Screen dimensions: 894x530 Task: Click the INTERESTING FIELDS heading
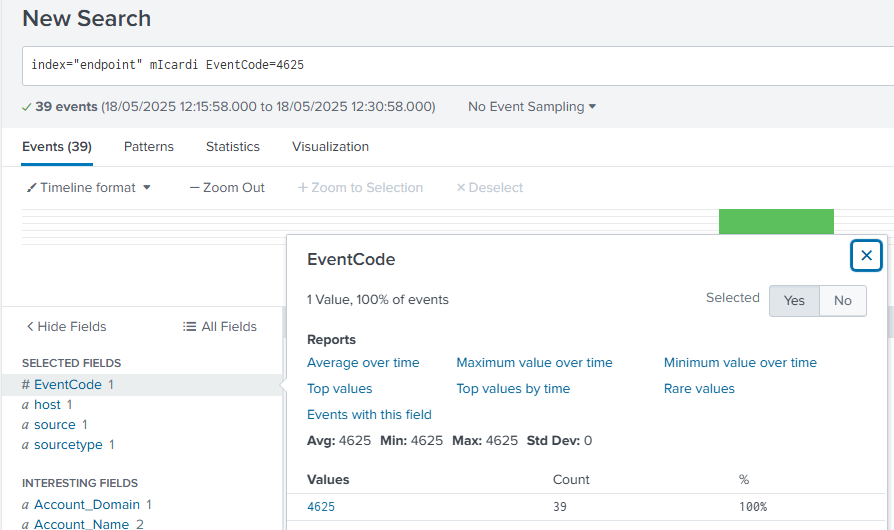[x=80, y=483]
